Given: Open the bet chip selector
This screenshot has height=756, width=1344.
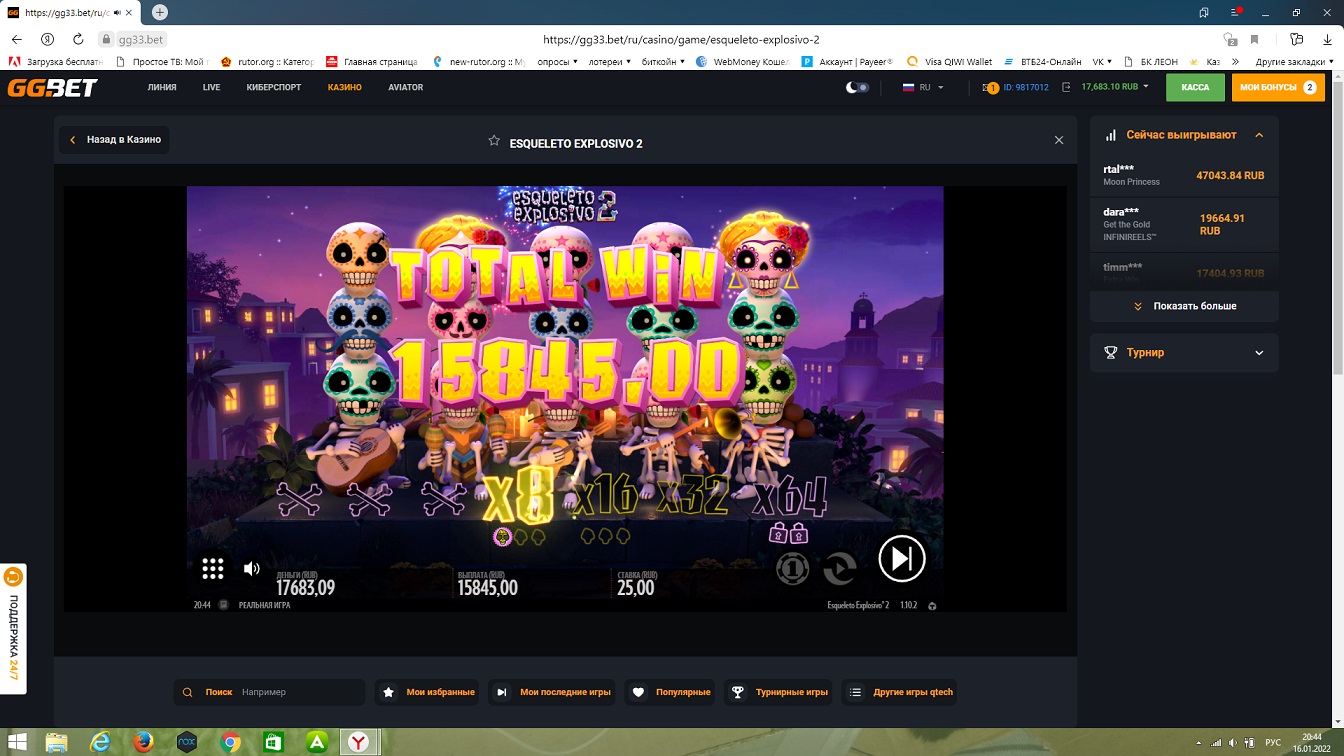Looking at the screenshot, I should pyautogui.click(x=792, y=568).
